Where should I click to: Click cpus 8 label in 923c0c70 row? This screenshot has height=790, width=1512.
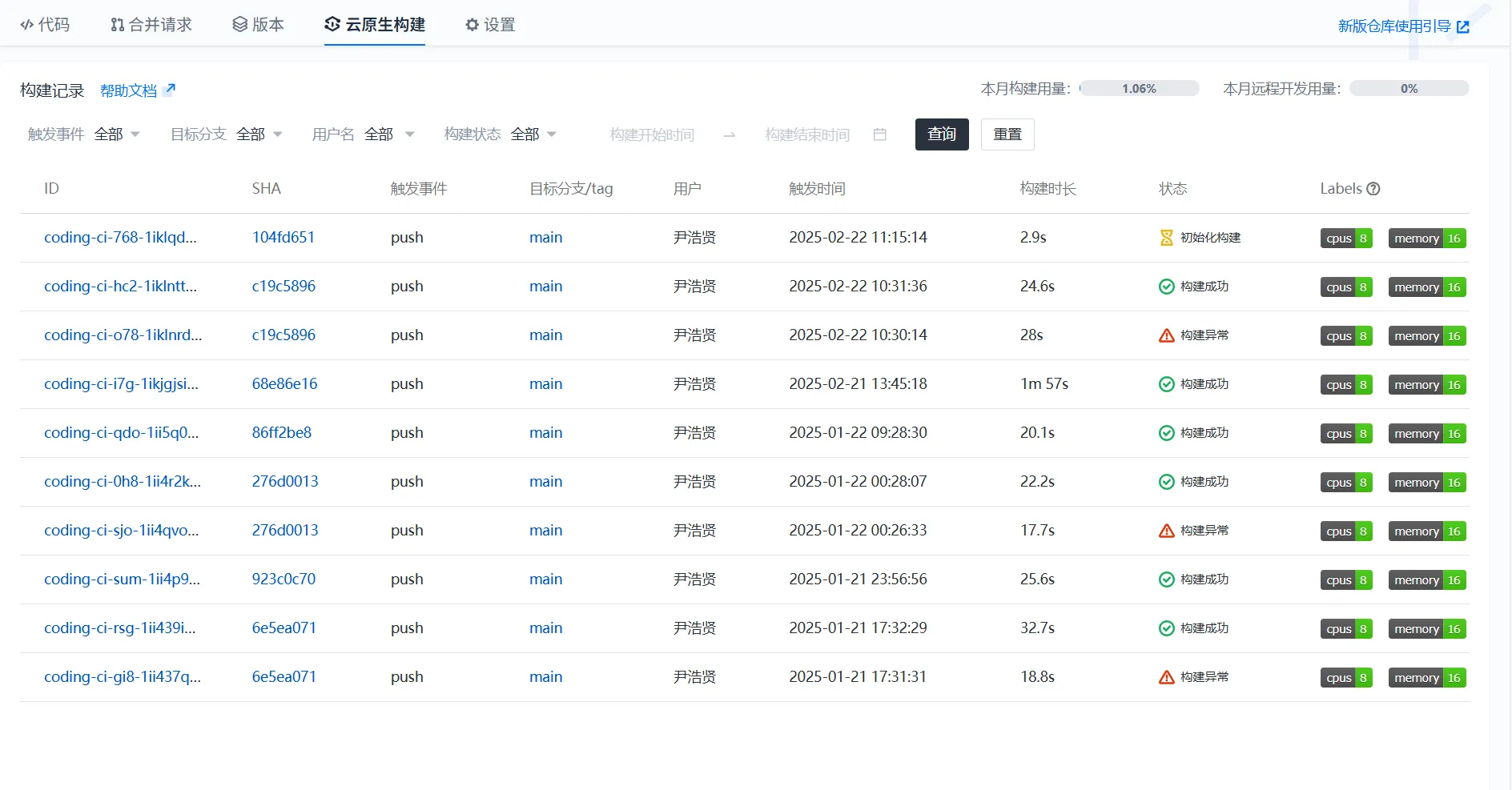[x=1346, y=580]
